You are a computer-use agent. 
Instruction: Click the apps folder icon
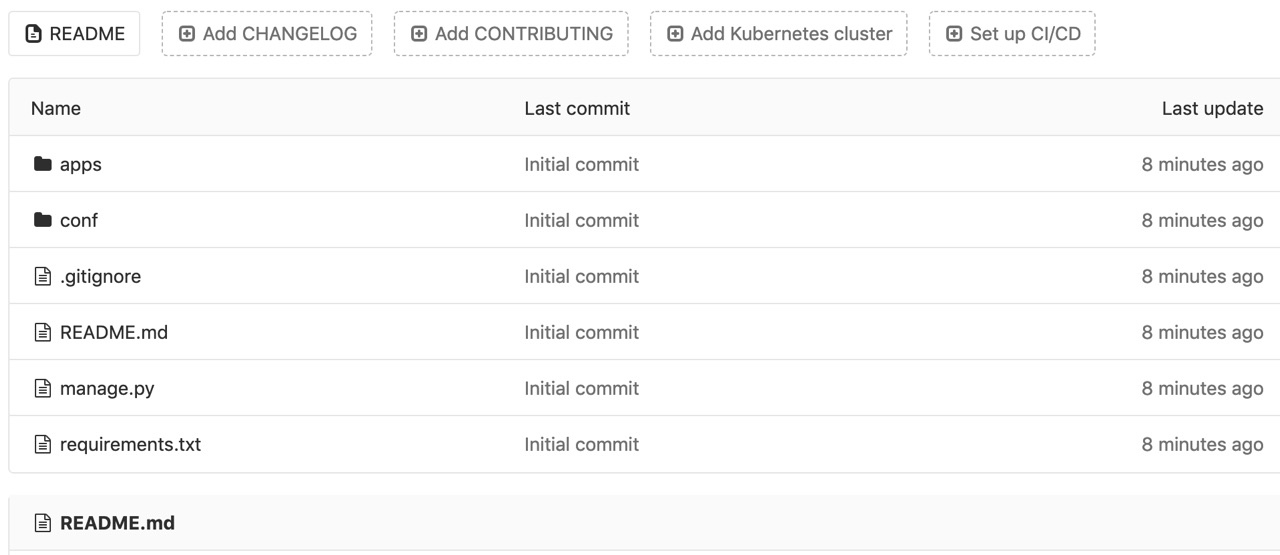[42, 164]
